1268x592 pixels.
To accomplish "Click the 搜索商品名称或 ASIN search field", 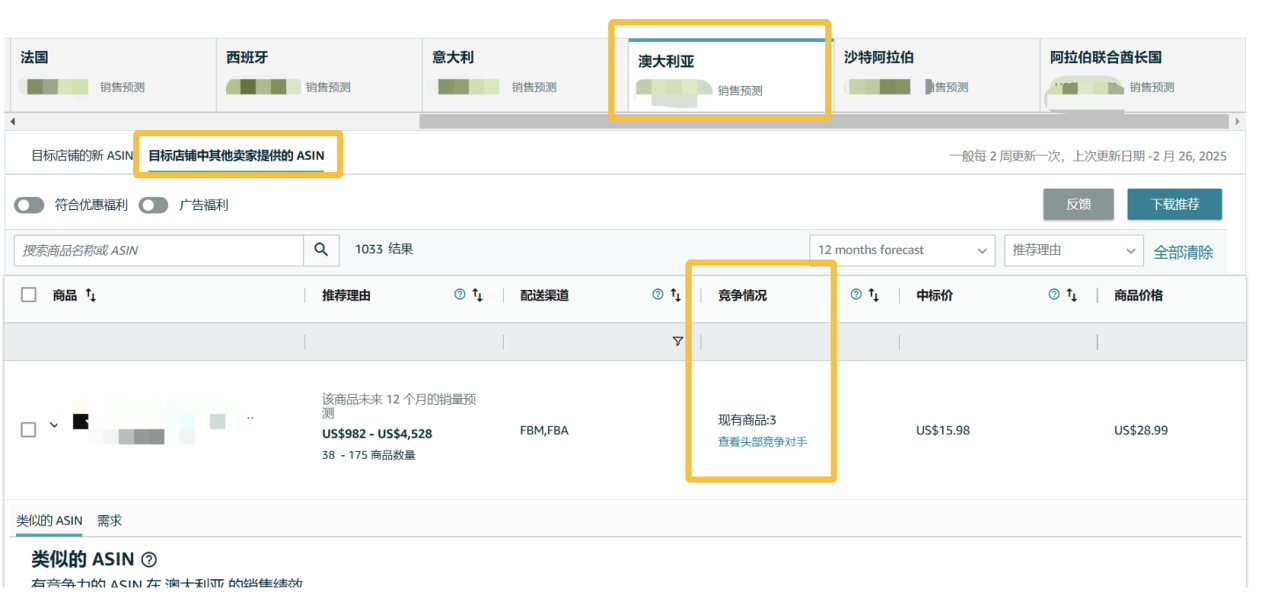I will point(158,250).
